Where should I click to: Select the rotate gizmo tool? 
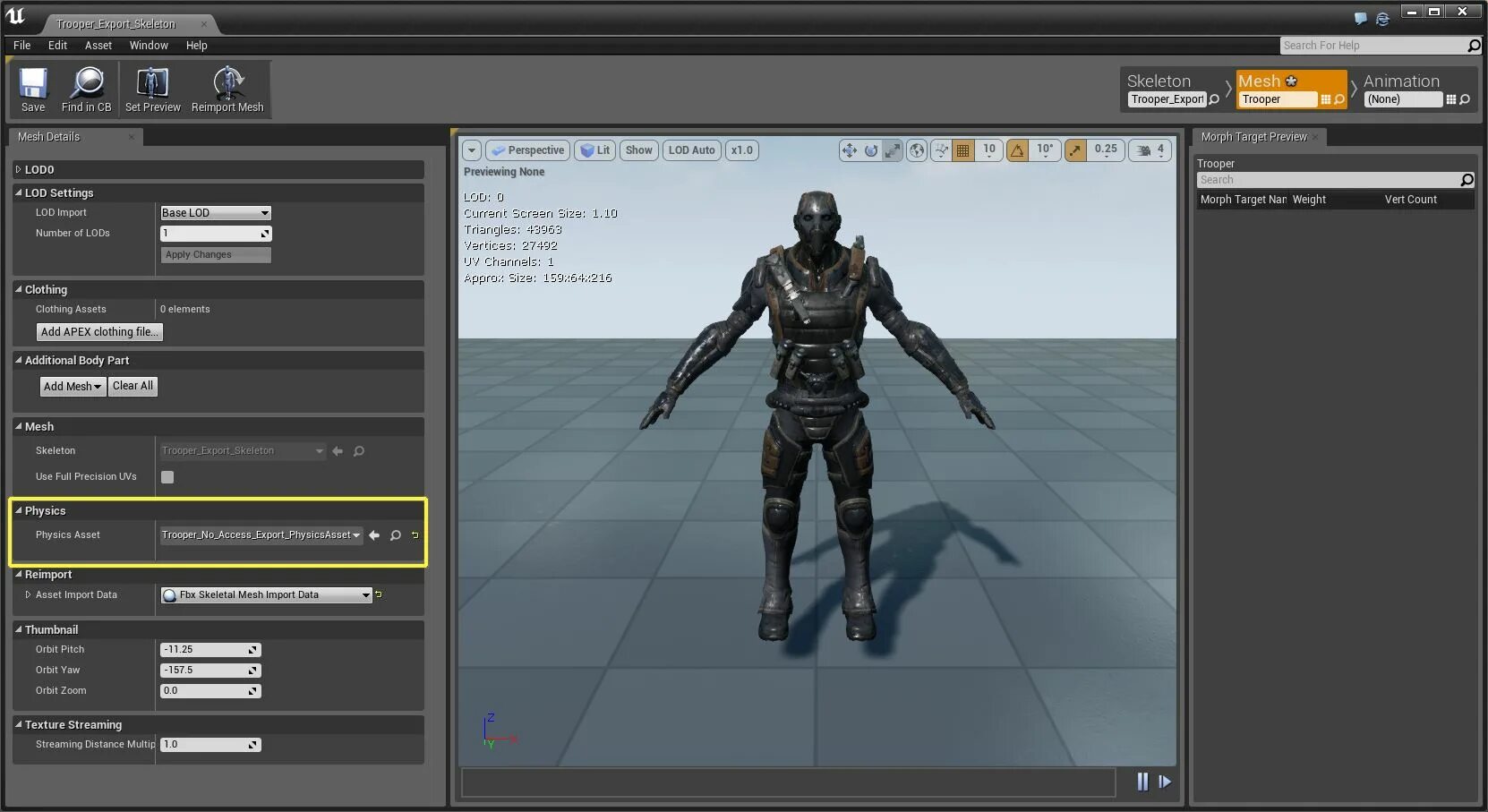(870, 150)
